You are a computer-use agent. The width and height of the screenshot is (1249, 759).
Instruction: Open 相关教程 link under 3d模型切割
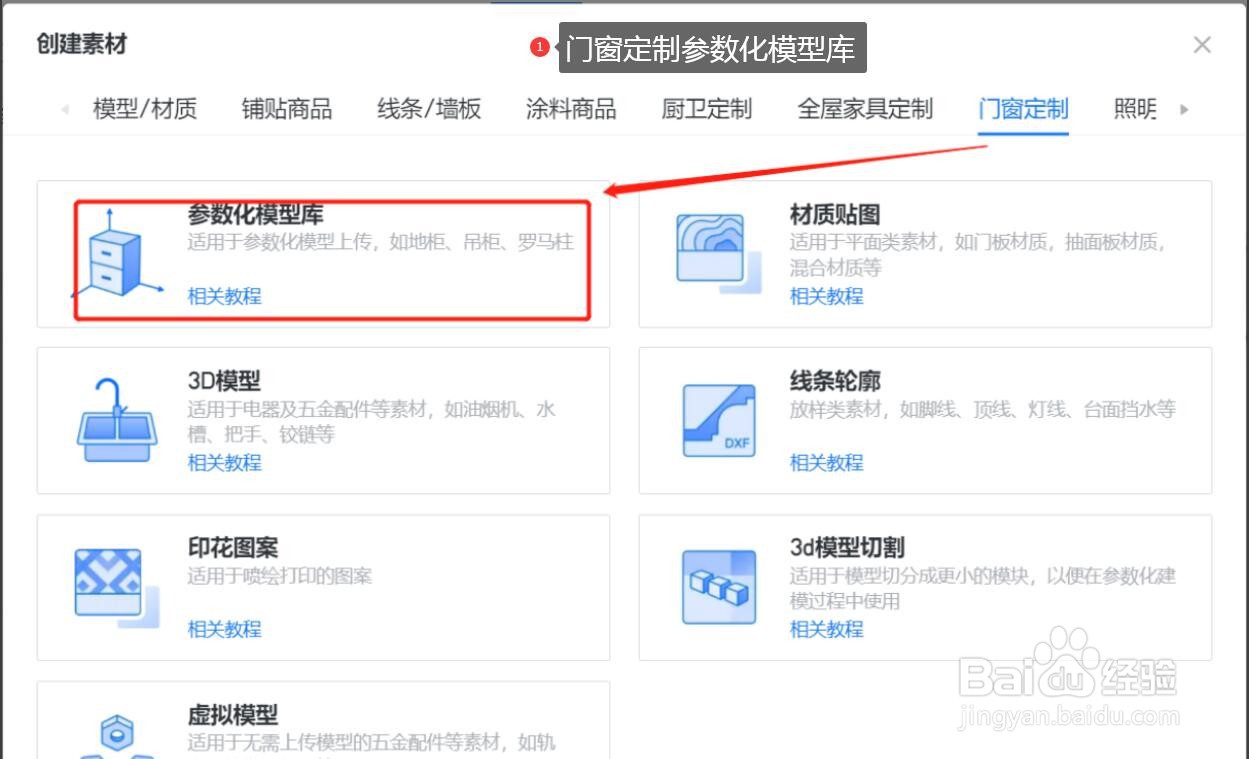point(826,629)
